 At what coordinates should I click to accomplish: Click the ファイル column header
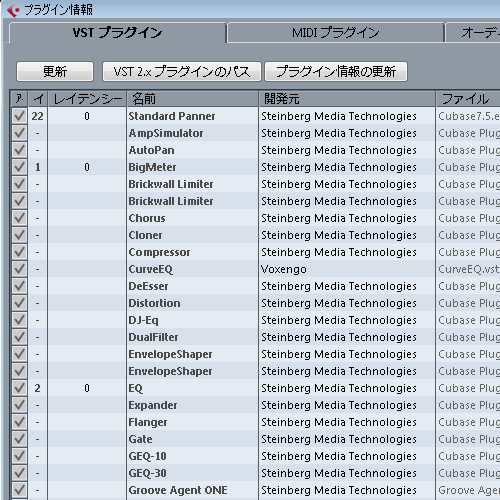point(468,99)
